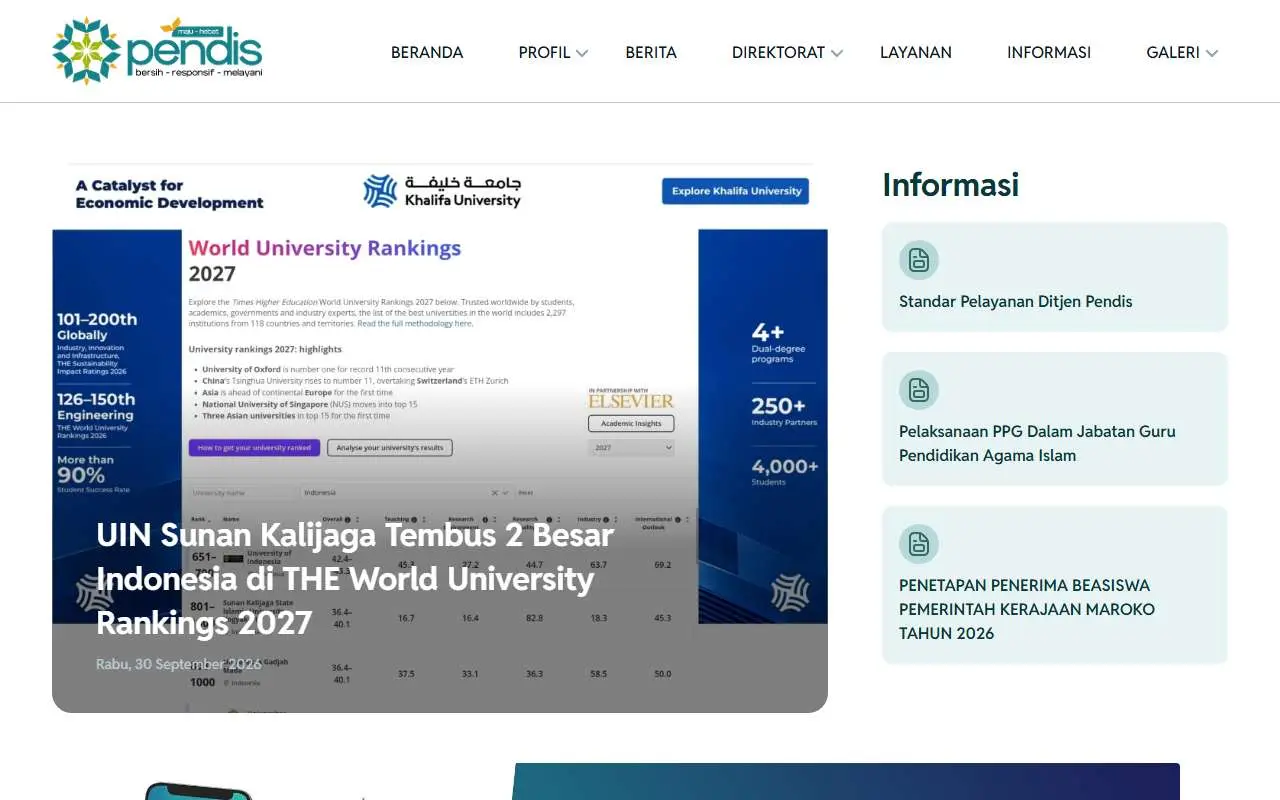Viewport: 1280px width, 800px height.
Task: Open Pelaksanaan PPG Dalam Jabatan Guru link
Action: pyautogui.click(x=1037, y=444)
